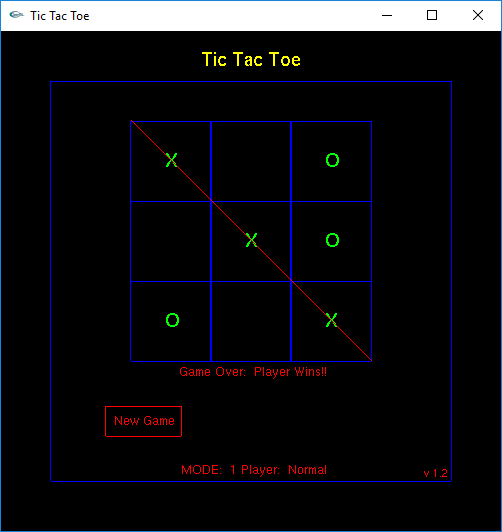Maximize the Tic Tac Toe window

[432, 15]
